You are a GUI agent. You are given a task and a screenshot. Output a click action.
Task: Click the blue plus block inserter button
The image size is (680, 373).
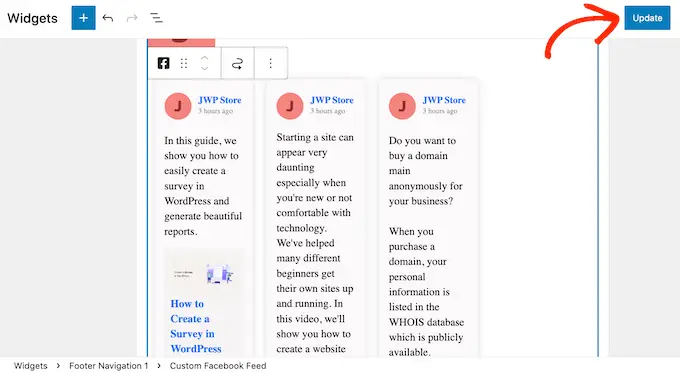tap(83, 18)
